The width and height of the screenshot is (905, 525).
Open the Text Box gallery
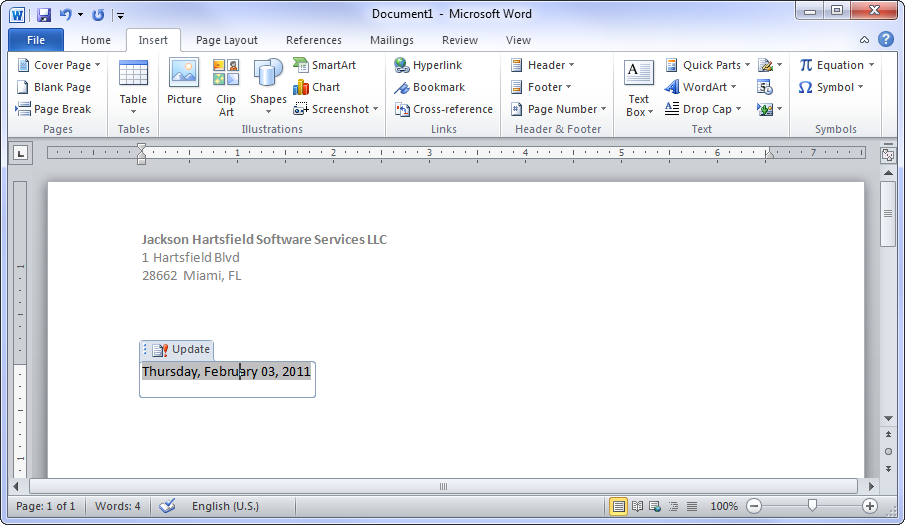pyautogui.click(x=639, y=88)
